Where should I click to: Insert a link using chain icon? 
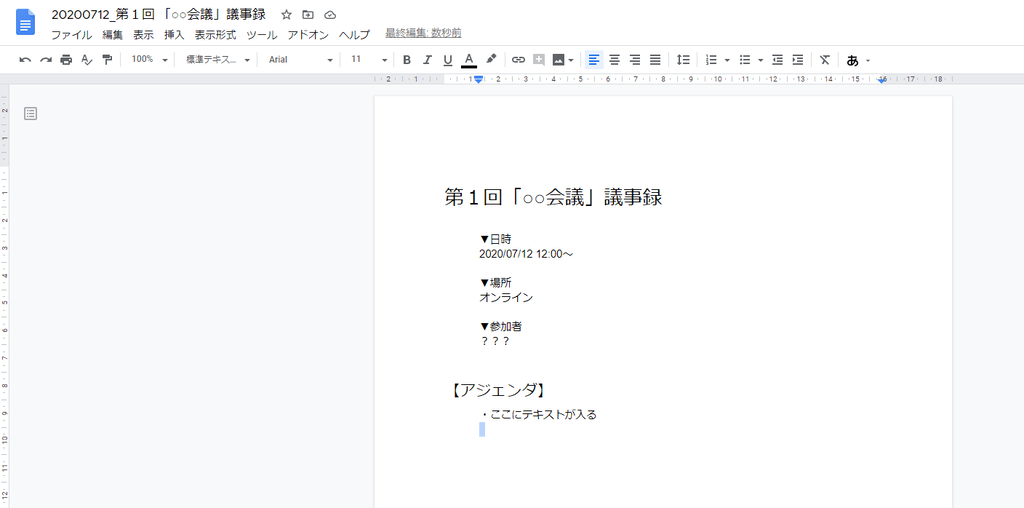pyautogui.click(x=518, y=60)
